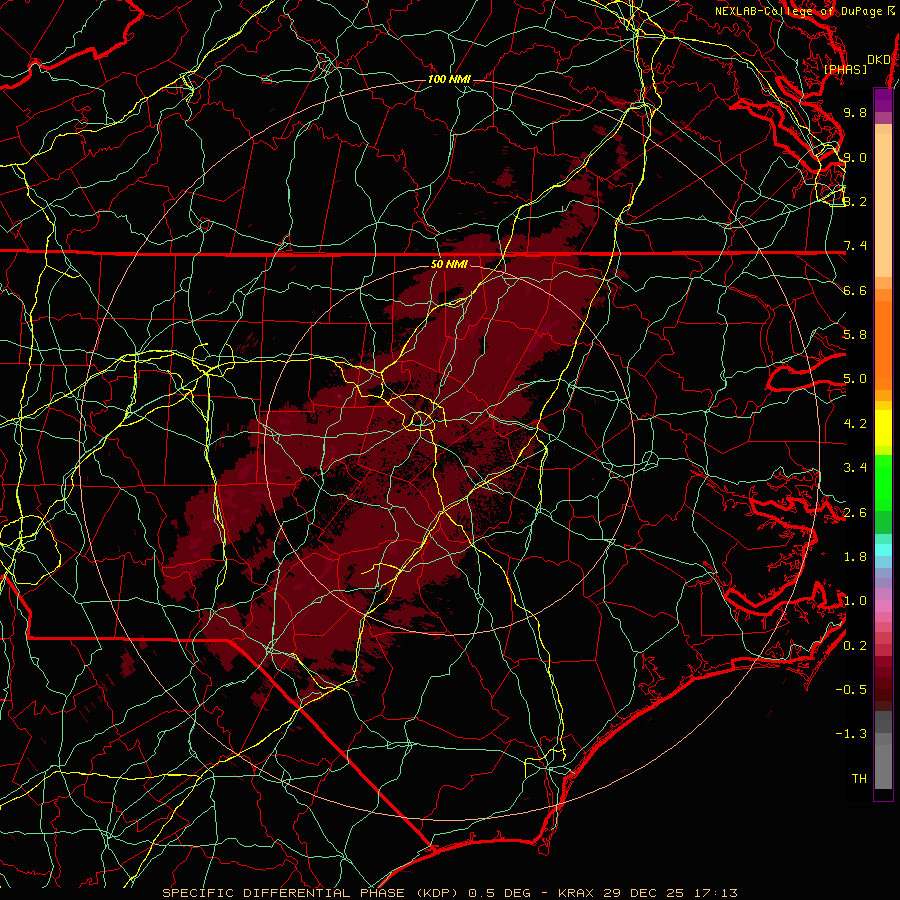
Task: Click the -0.5 legend value
Action: pyautogui.click(x=851, y=690)
